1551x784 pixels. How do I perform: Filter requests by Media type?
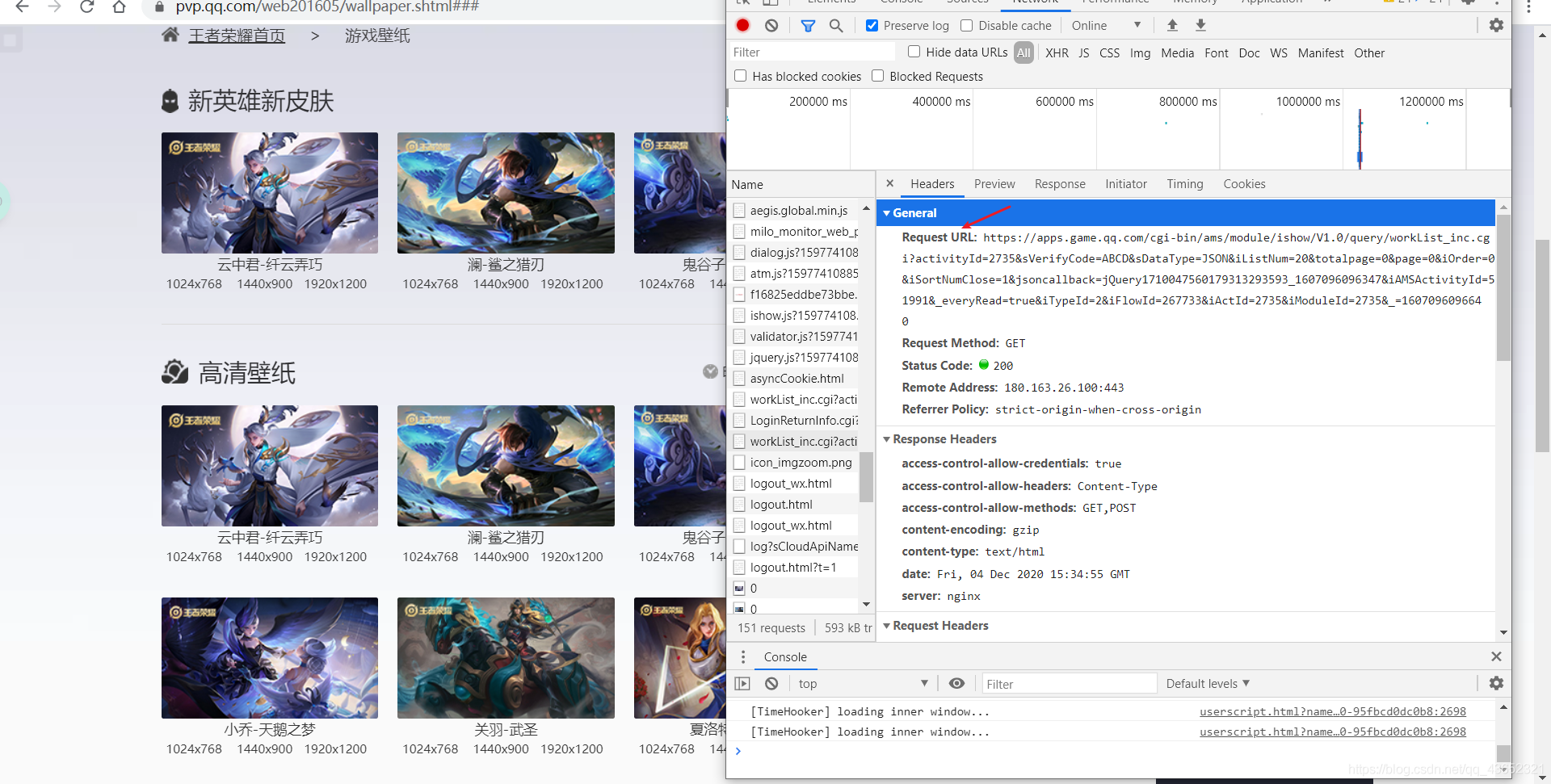pyautogui.click(x=1177, y=52)
